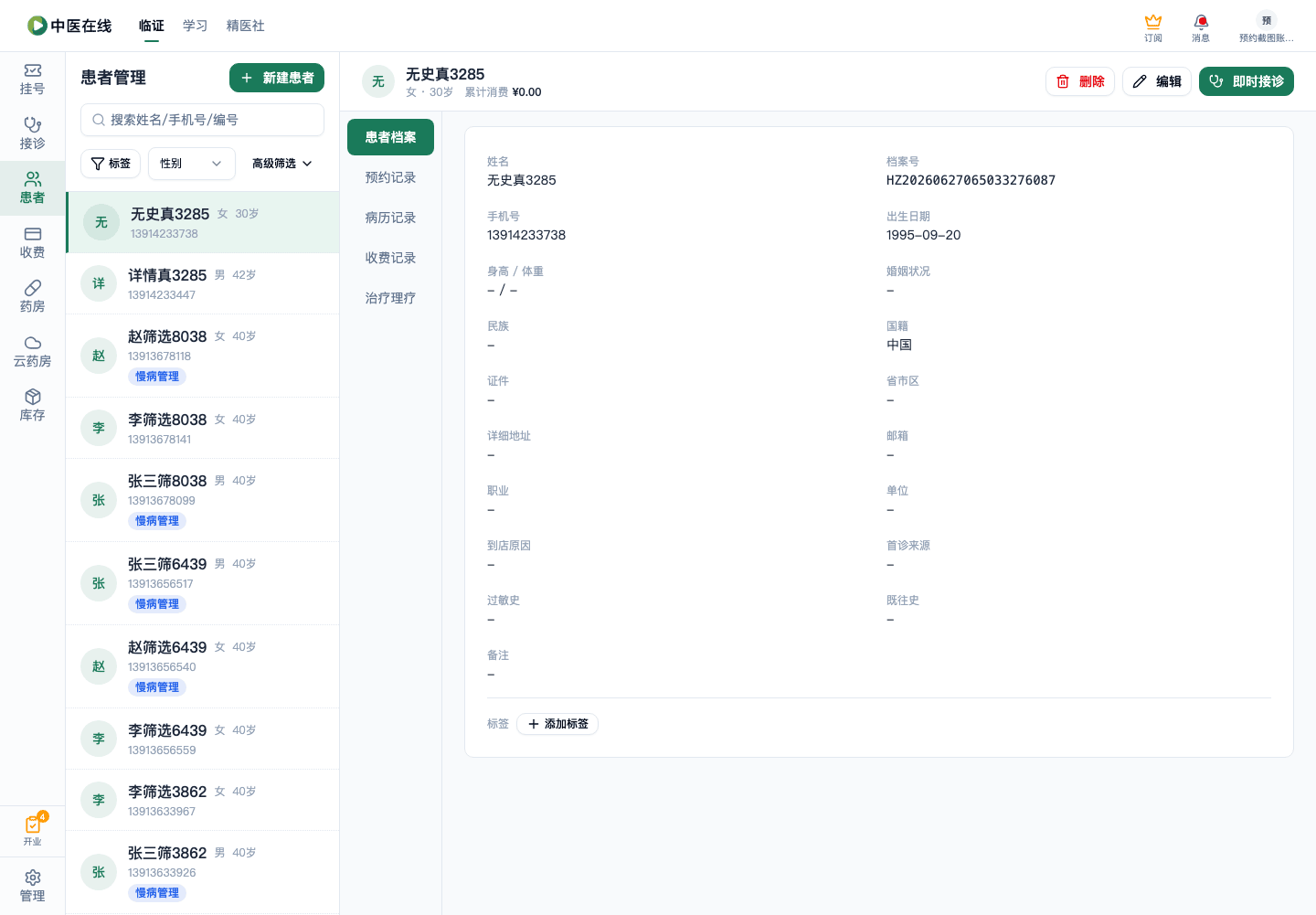Open the 收费记录 tab
Screen dimensions: 1316x915
[390, 258]
